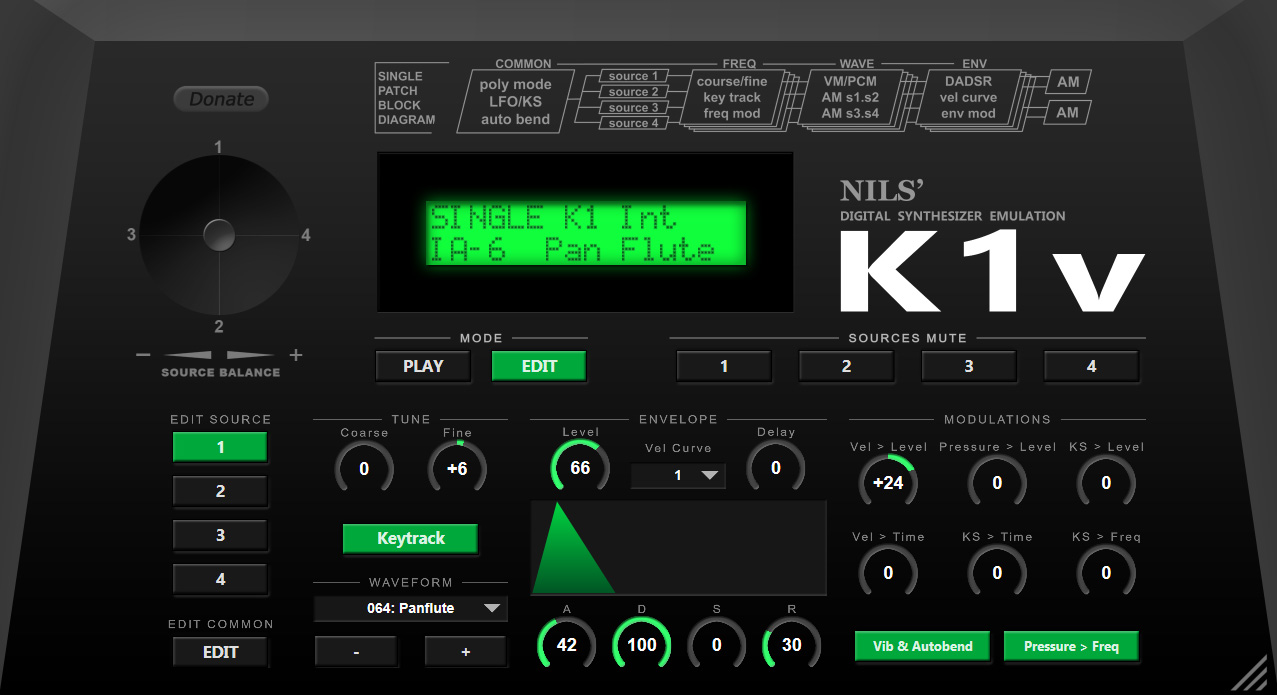
Task: Click the Fine tune knob
Action: coord(457,468)
